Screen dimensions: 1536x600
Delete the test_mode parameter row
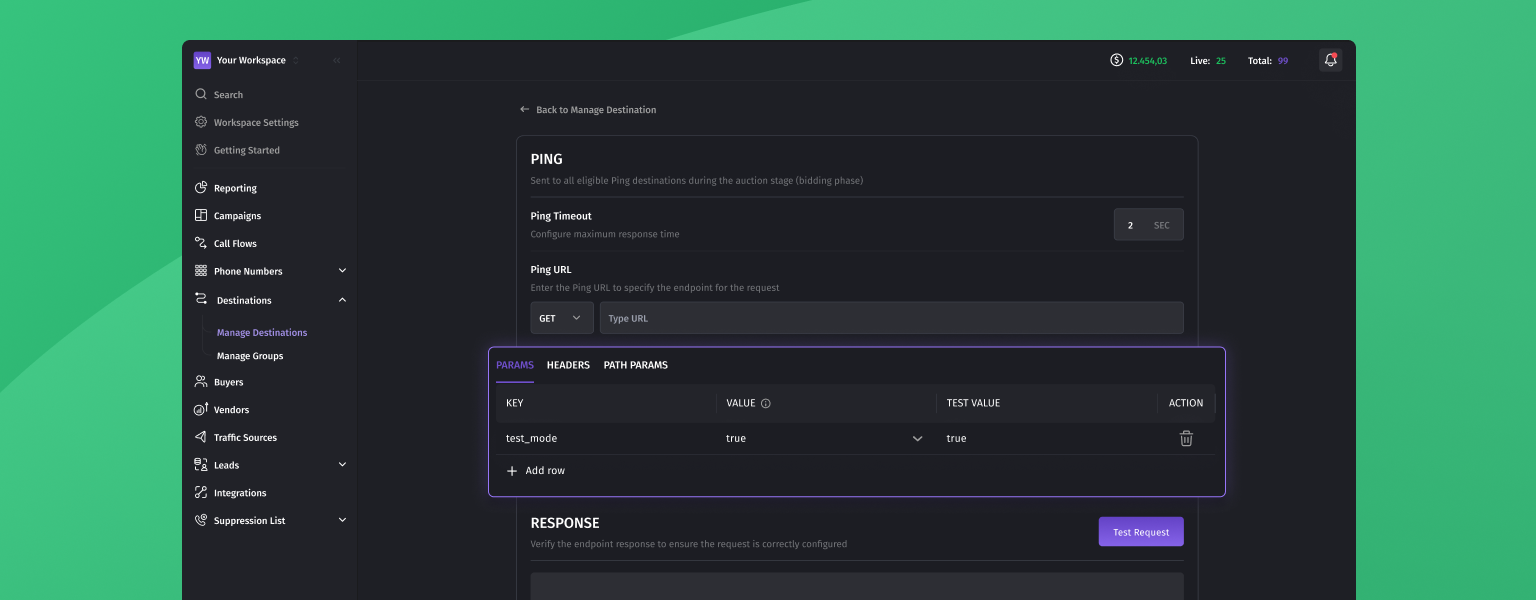[x=1186, y=438]
